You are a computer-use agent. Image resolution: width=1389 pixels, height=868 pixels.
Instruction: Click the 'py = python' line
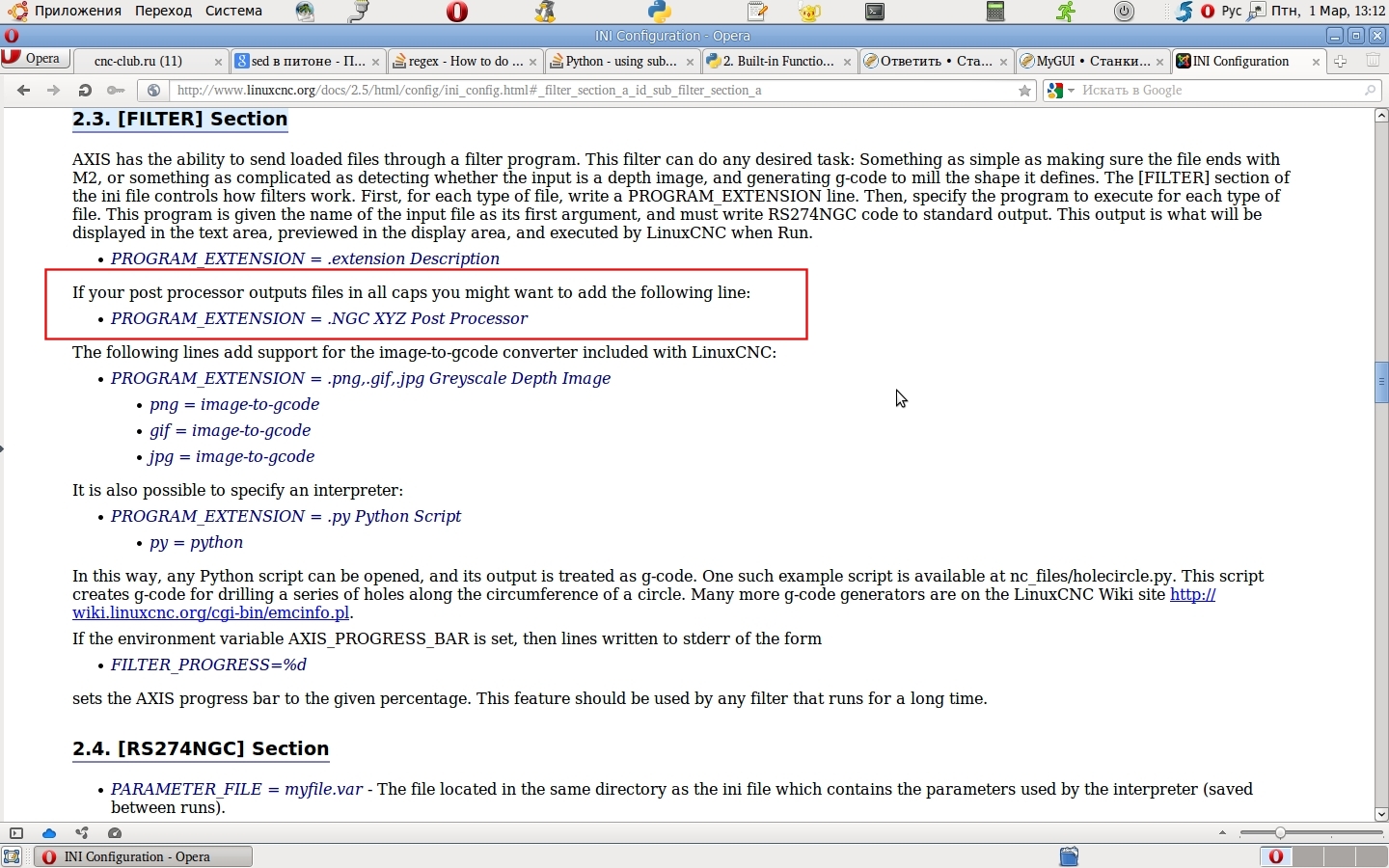pyautogui.click(x=197, y=543)
